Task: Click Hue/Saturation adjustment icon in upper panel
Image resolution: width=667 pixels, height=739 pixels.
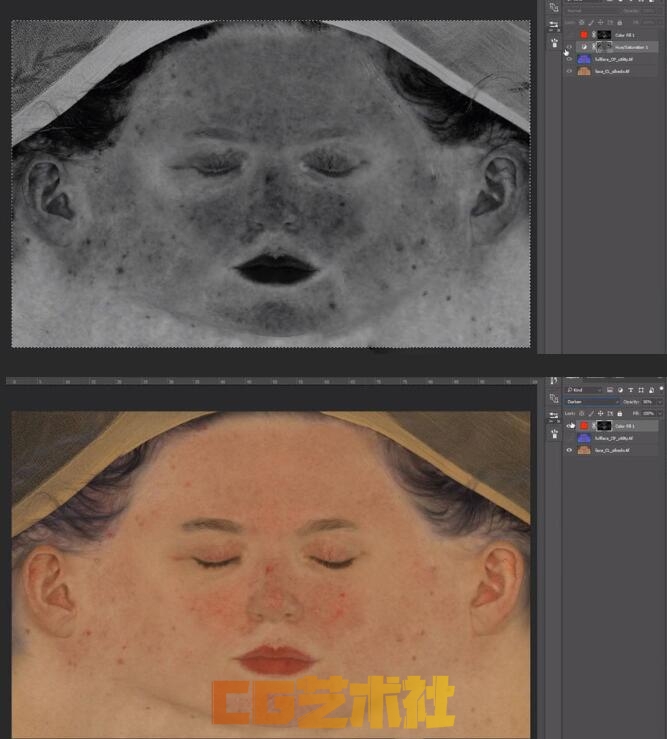Action: point(585,47)
